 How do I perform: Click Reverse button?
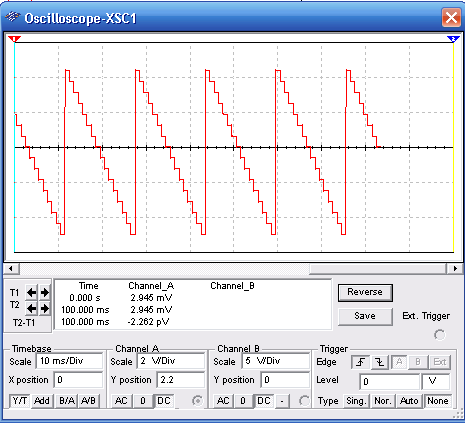[365, 292]
